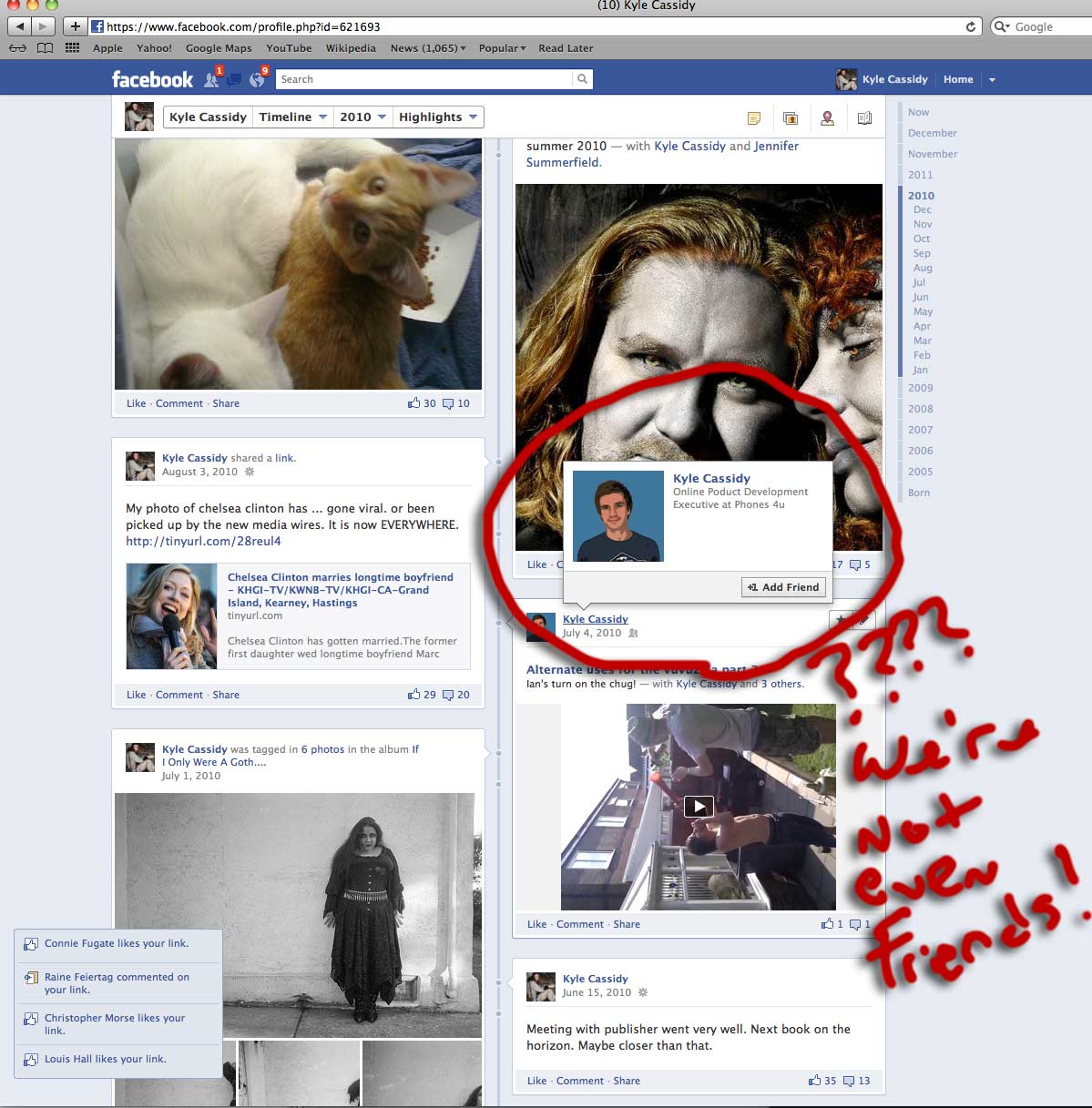This screenshot has height=1108, width=1092.
Task: Click the Safari address bar
Action: (x=535, y=26)
